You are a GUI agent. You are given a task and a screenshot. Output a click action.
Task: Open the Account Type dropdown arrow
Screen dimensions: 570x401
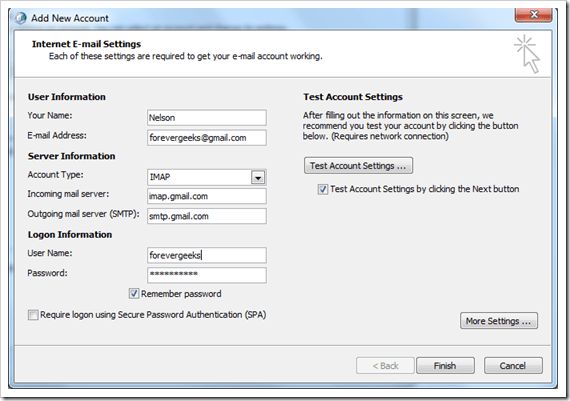click(x=258, y=177)
